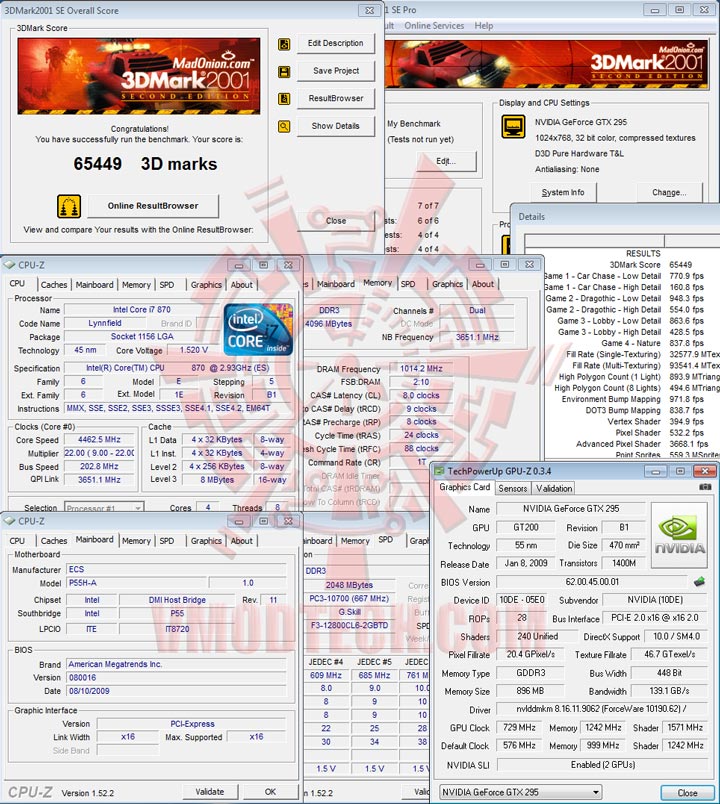The width and height of the screenshot is (720, 804).
Task: Select the Sensors tab in GPU-Z
Action: (513, 489)
